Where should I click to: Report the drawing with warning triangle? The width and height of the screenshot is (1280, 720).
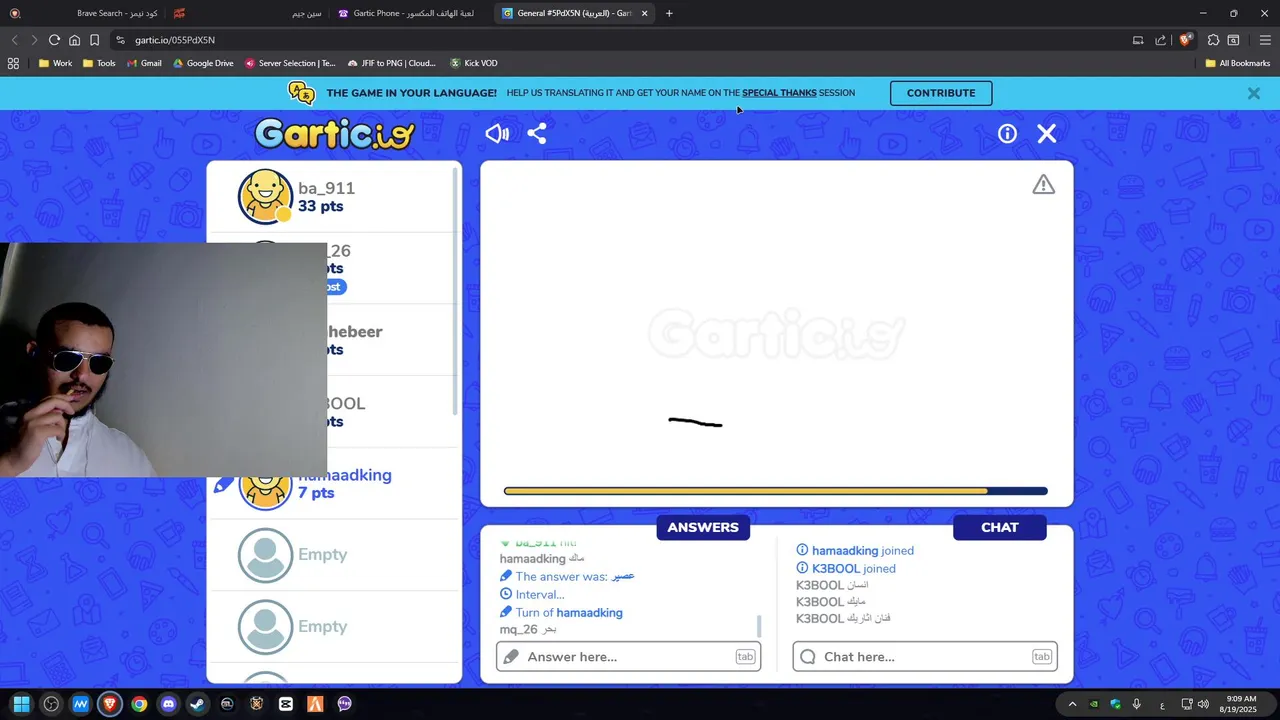(x=1043, y=185)
